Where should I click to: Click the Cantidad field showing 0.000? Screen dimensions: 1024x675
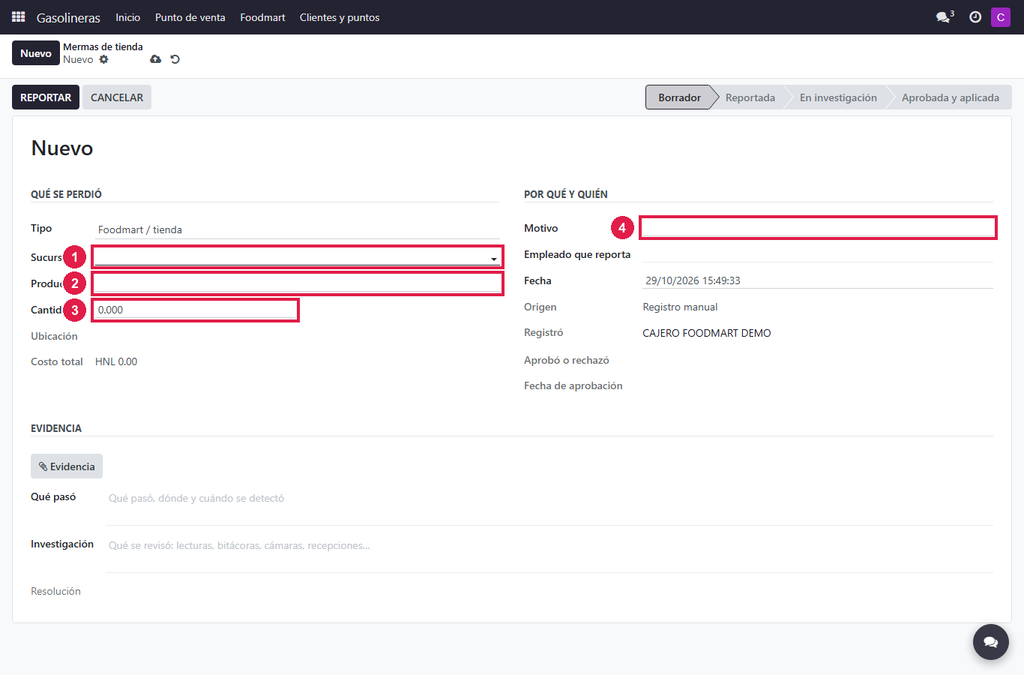pos(195,310)
